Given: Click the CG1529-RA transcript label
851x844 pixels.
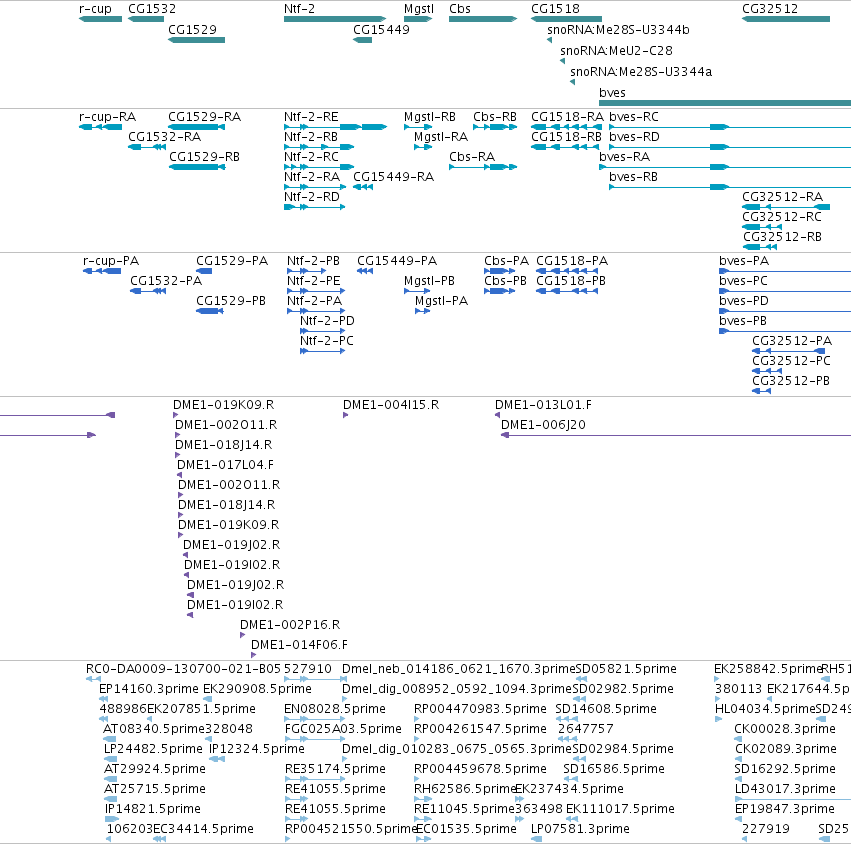Looking at the screenshot, I should [x=205, y=117].
